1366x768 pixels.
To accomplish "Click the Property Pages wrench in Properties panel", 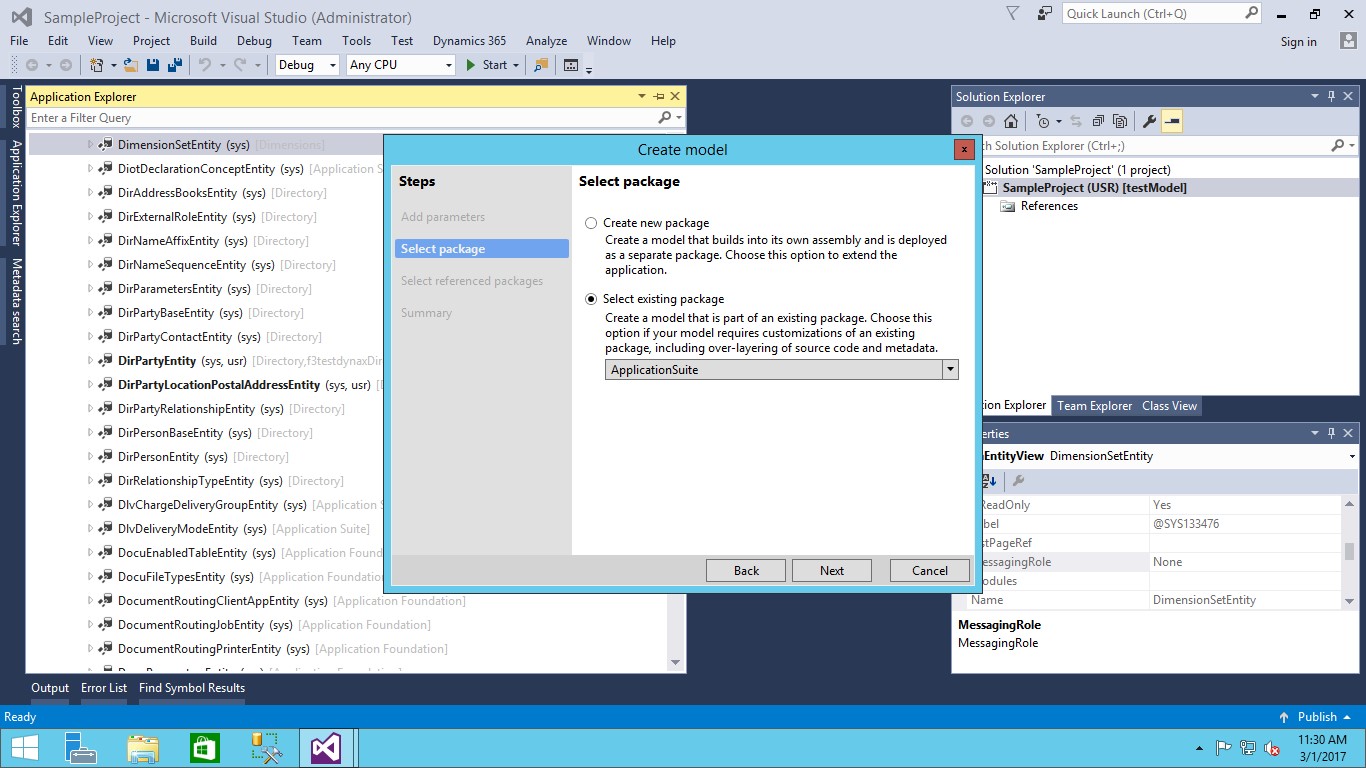I will click(1019, 481).
